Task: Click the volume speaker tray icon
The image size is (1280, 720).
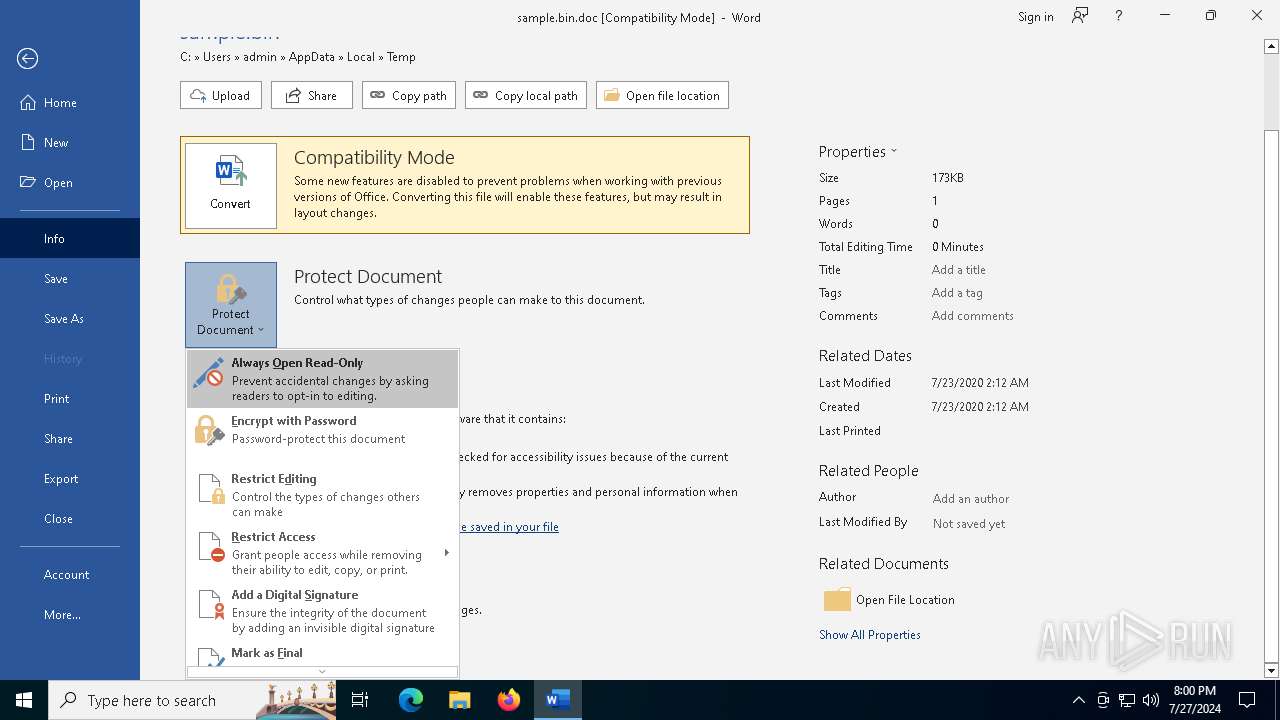Action: pos(1151,700)
